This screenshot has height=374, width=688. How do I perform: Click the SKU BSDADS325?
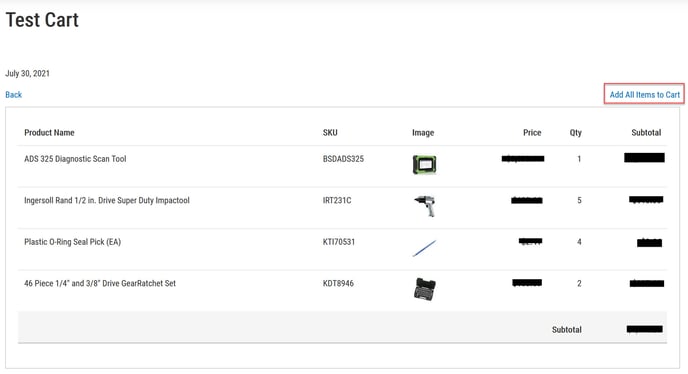[x=343, y=159]
